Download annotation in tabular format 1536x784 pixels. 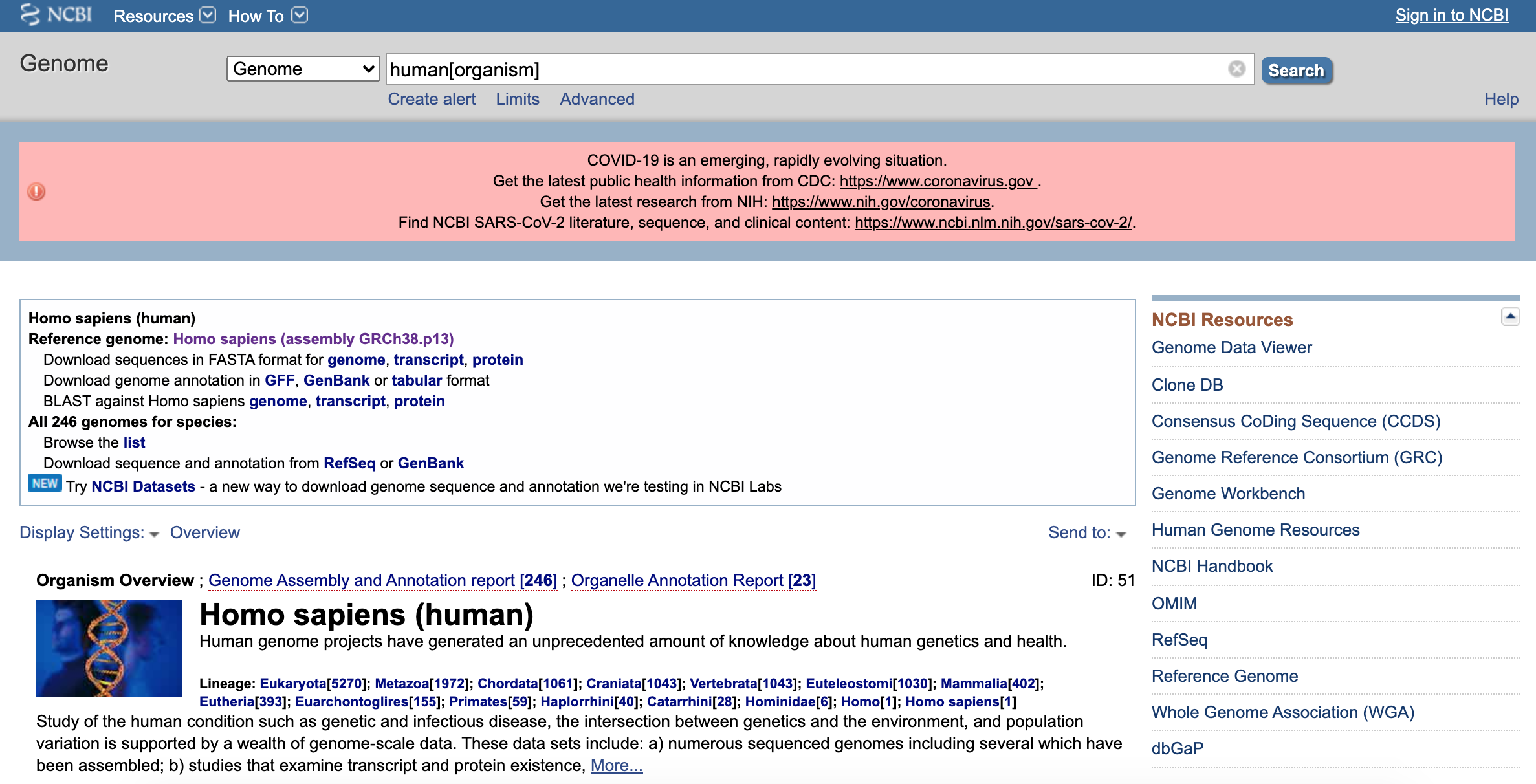[417, 380]
